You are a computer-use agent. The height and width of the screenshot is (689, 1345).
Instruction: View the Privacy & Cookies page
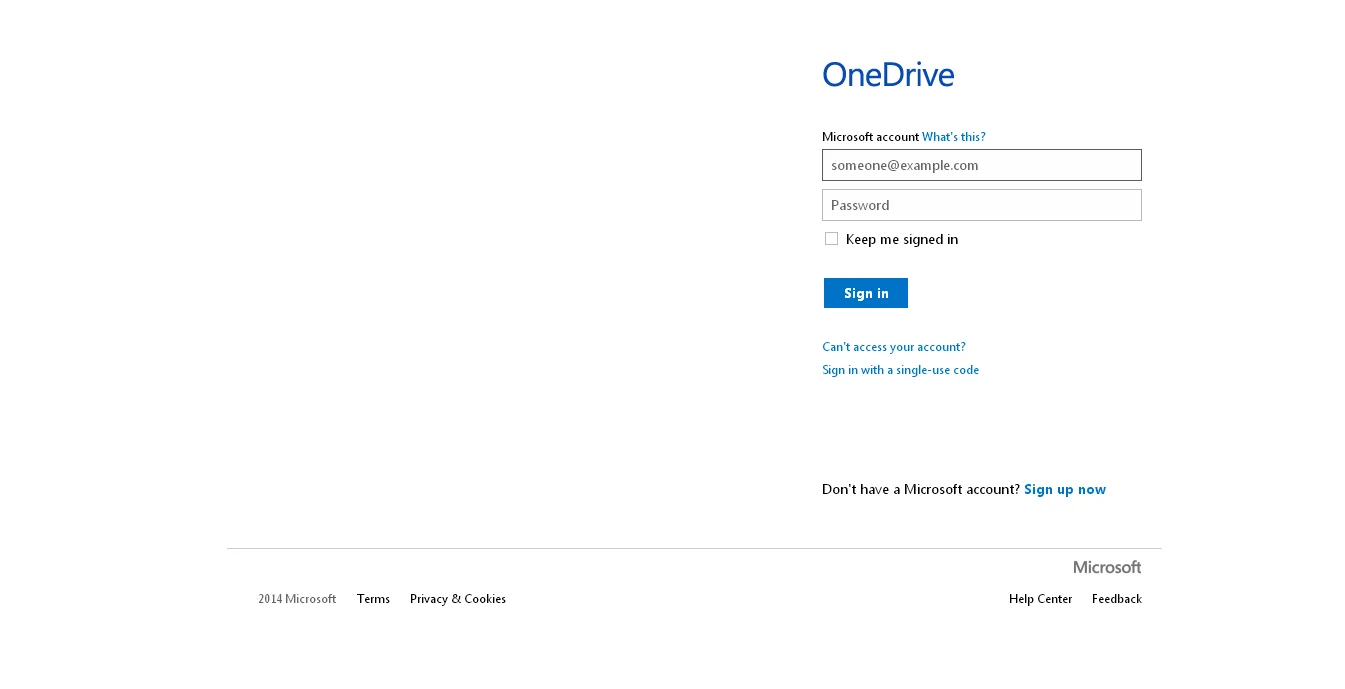tap(457, 599)
